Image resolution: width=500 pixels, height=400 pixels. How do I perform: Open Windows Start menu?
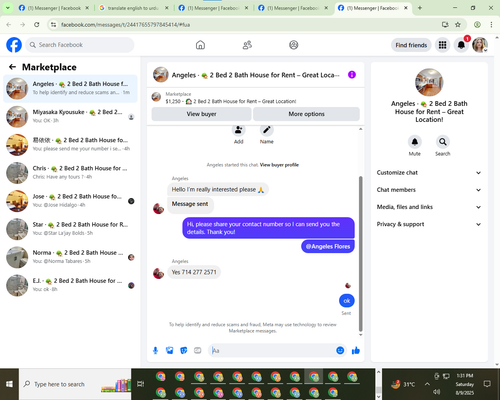9,384
